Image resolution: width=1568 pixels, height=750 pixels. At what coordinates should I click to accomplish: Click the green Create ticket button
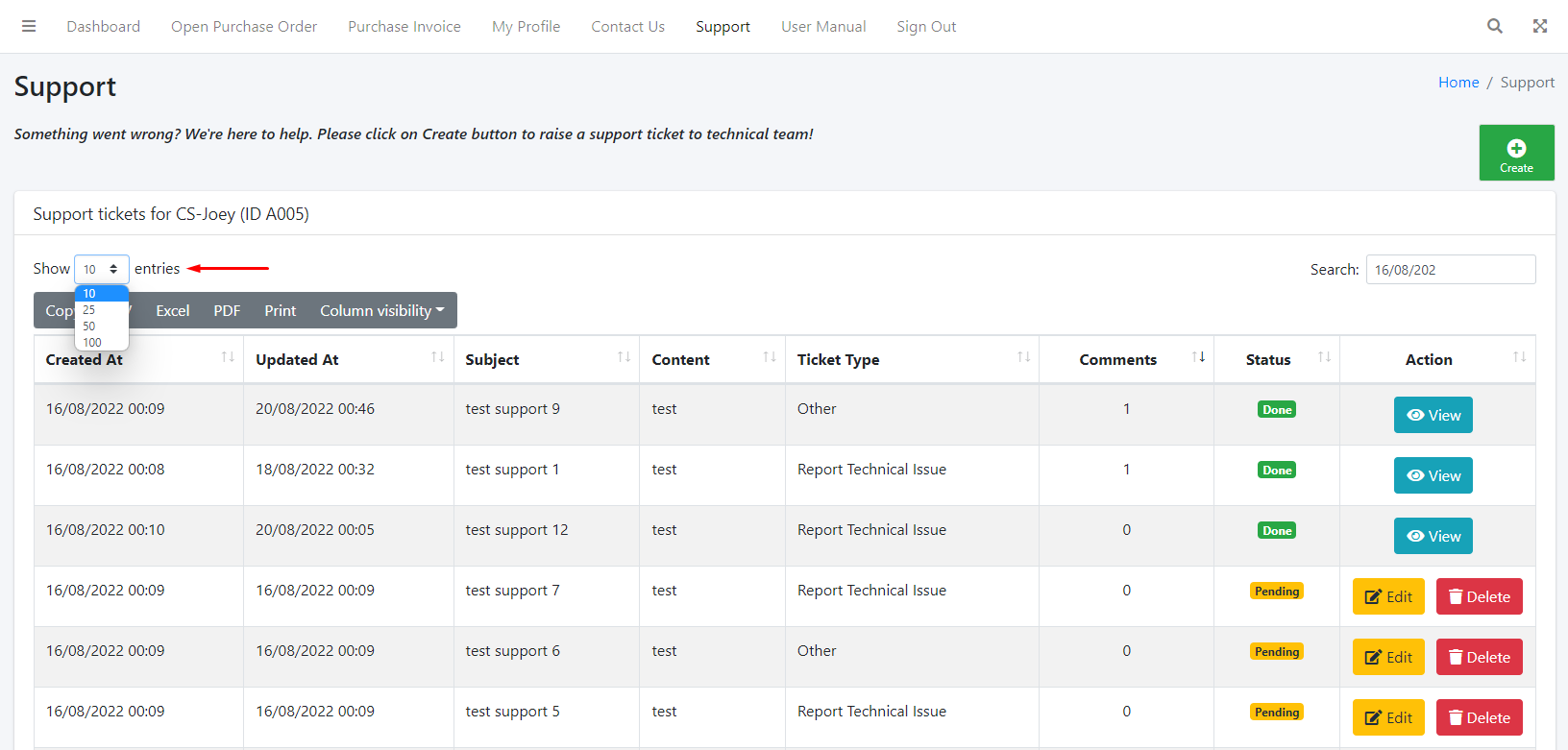pos(1516,153)
